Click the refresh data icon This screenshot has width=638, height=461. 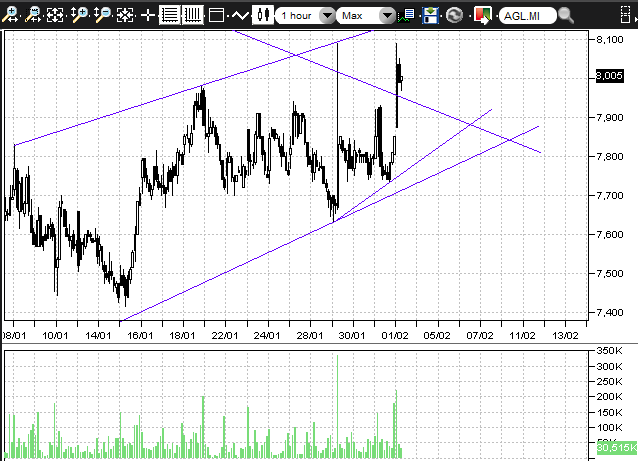point(454,15)
